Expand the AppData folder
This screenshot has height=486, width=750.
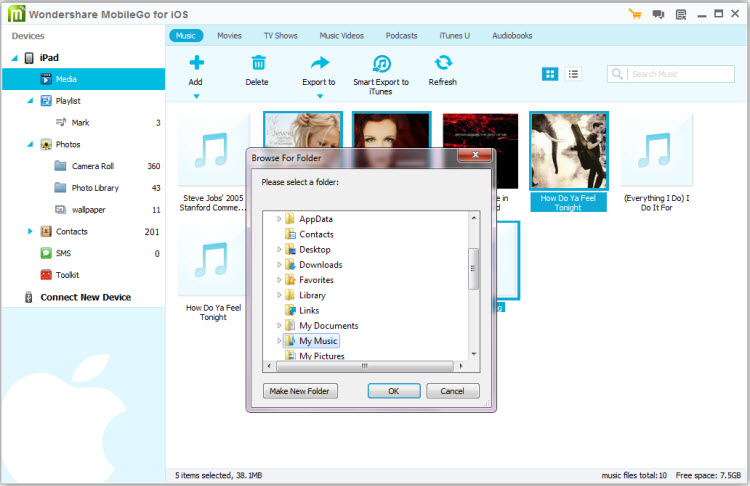(x=279, y=219)
